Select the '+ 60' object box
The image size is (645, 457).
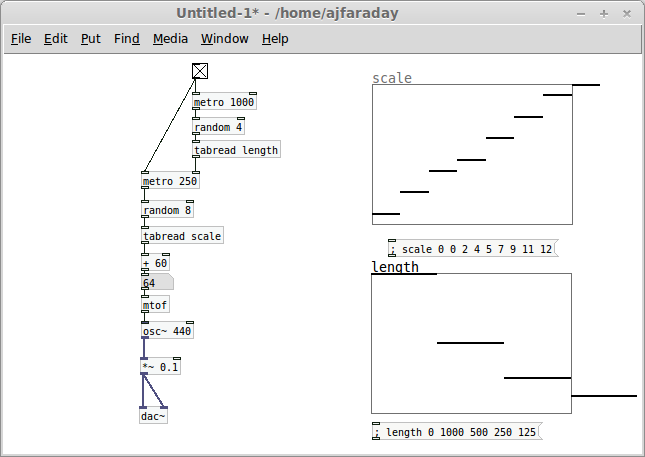(x=155, y=263)
